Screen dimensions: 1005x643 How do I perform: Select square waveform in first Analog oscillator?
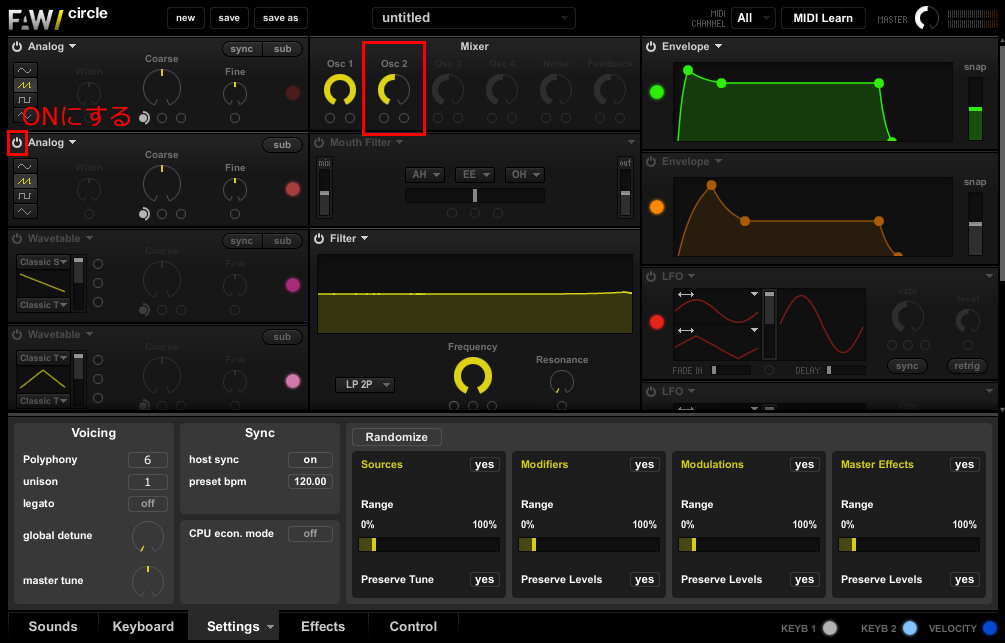(25, 101)
